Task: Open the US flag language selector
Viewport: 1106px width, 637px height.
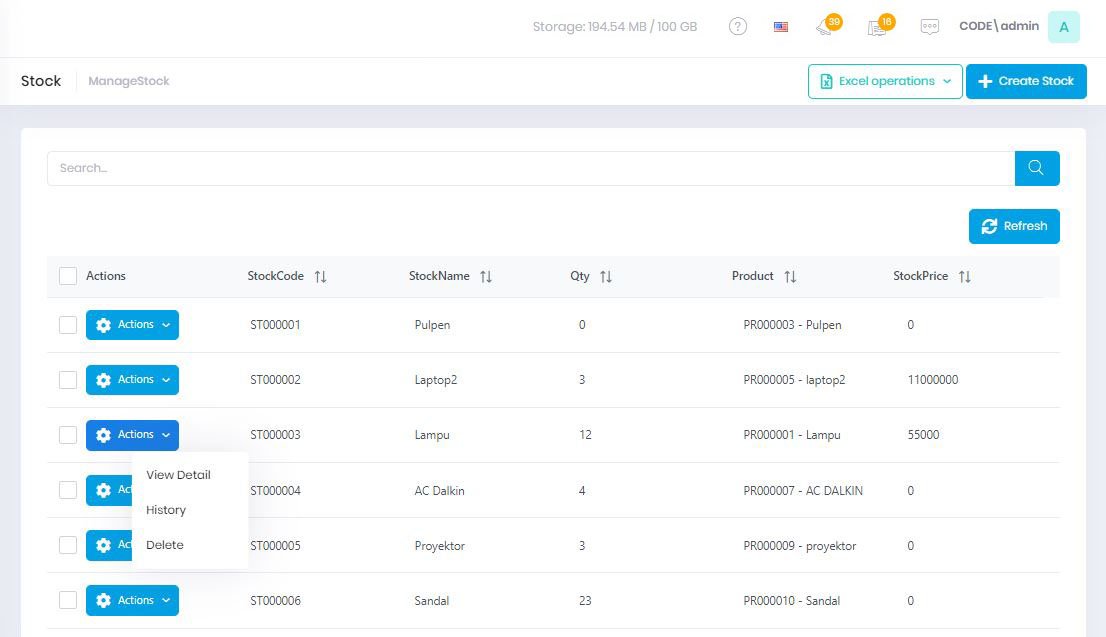Action: coord(781,27)
